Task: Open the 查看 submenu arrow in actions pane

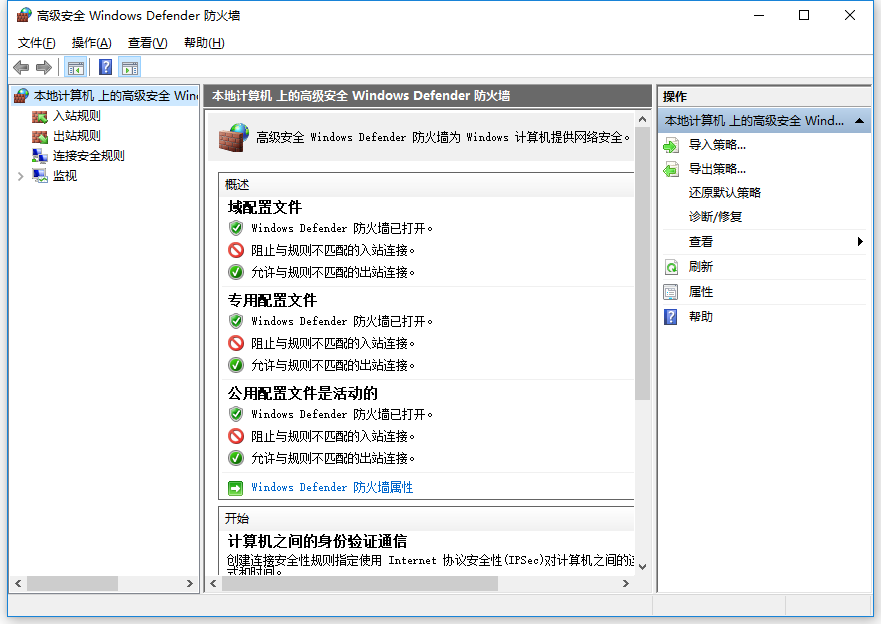Action: tap(860, 242)
